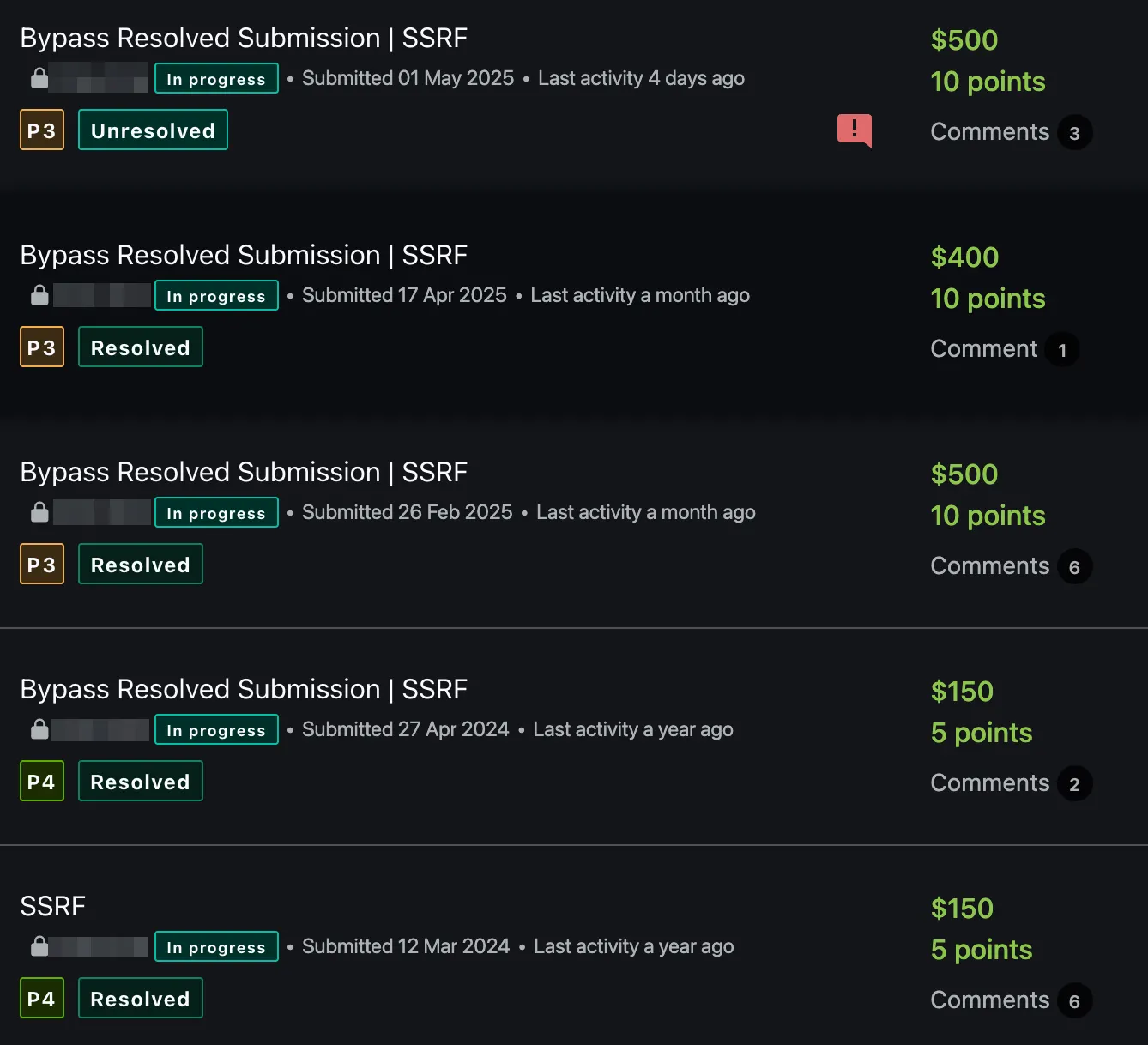Click the red alert notification icon
This screenshot has width=1148, height=1045.
coord(855,130)
